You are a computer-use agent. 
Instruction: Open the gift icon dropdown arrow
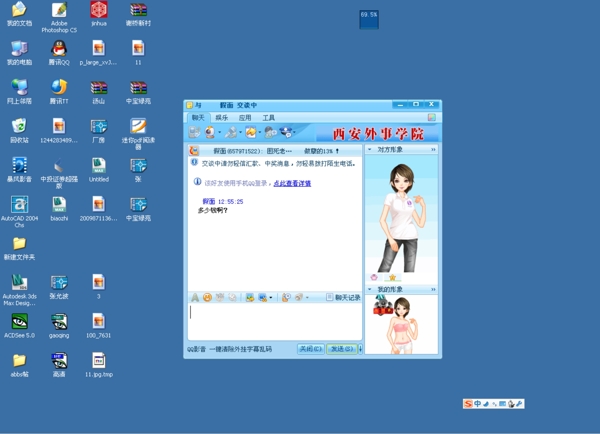[307, 298]
